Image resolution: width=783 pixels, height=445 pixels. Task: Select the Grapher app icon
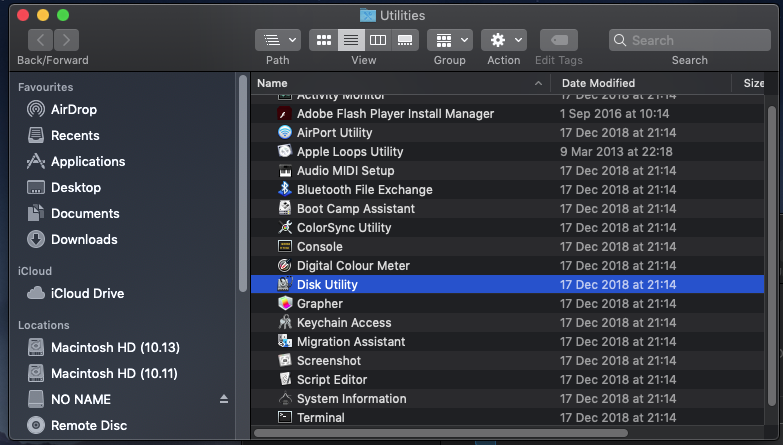285,304
